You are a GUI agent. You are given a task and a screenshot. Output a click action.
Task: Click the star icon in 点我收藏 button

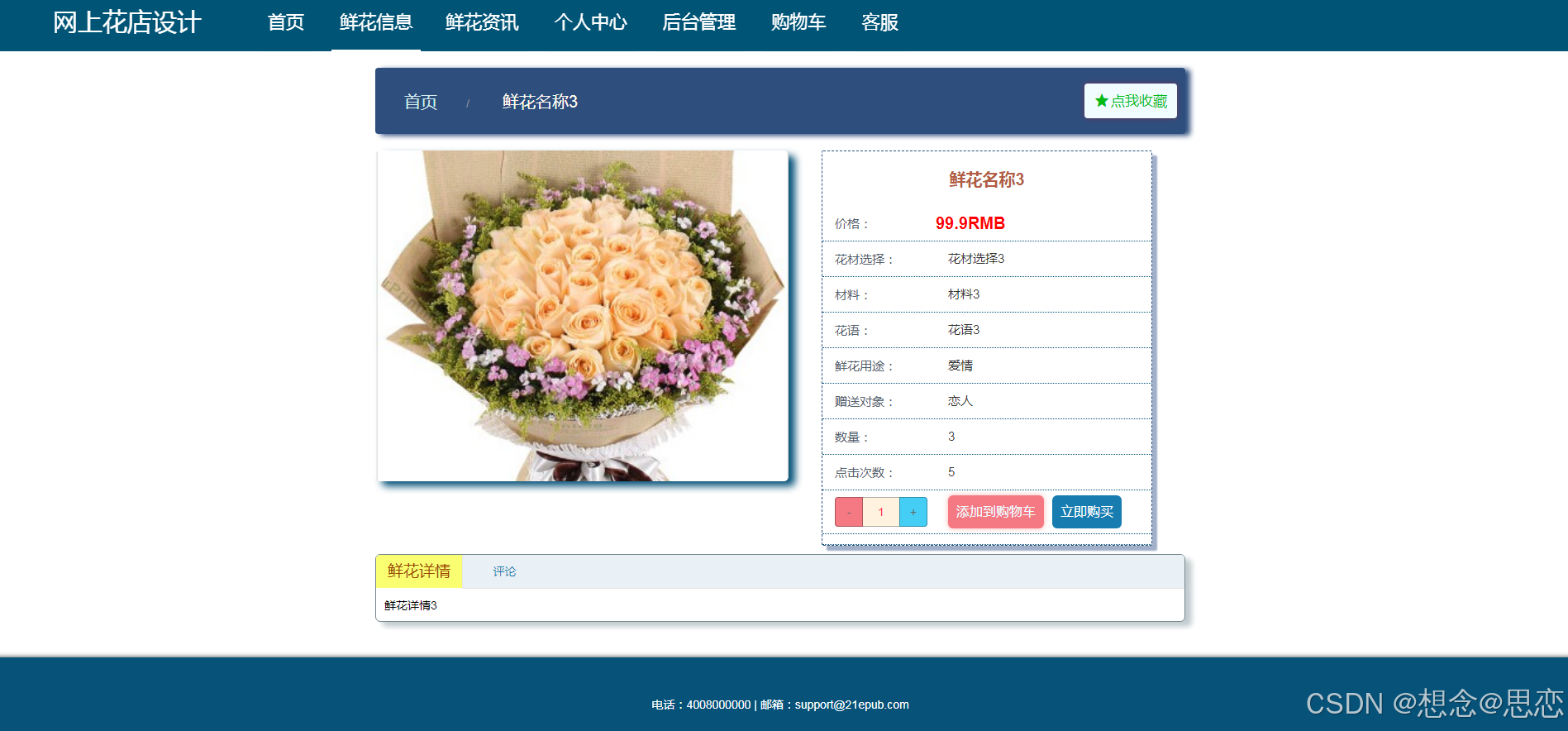point(1101,101)
